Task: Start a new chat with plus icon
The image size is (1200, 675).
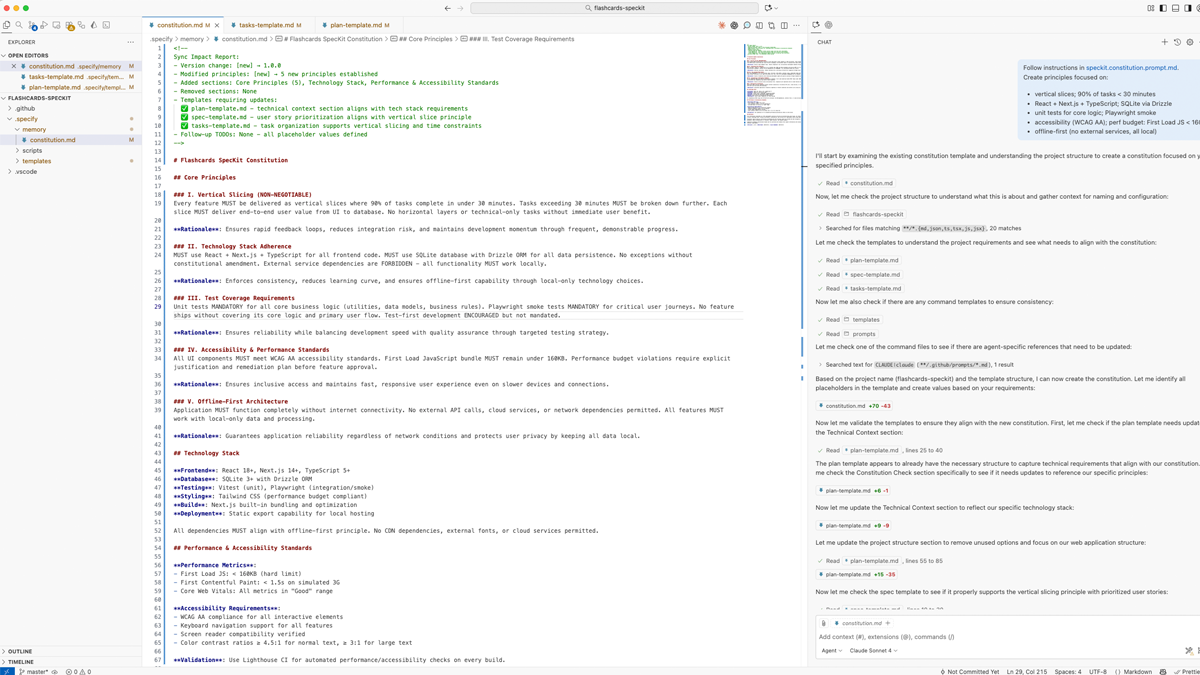Action: 1164,42
